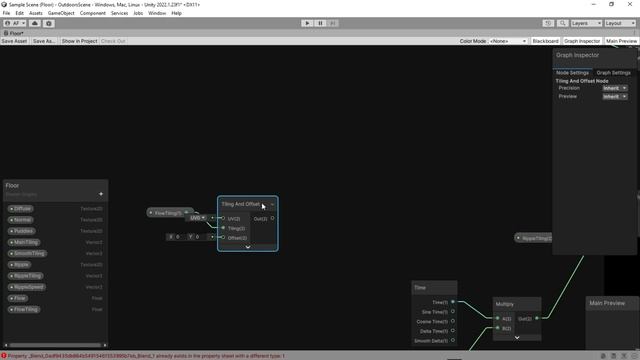Click the Delta Time(1) output port

(453, 331)
